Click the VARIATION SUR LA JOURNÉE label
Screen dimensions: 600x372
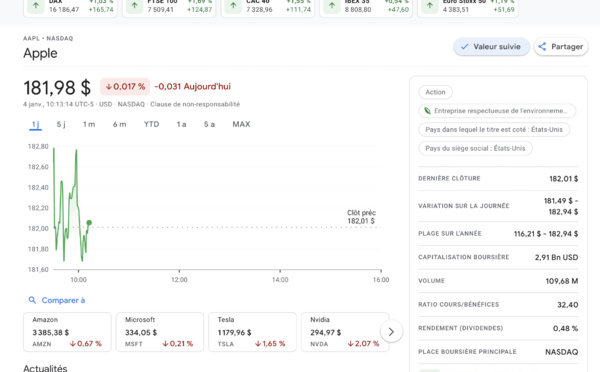click(464, 206)
